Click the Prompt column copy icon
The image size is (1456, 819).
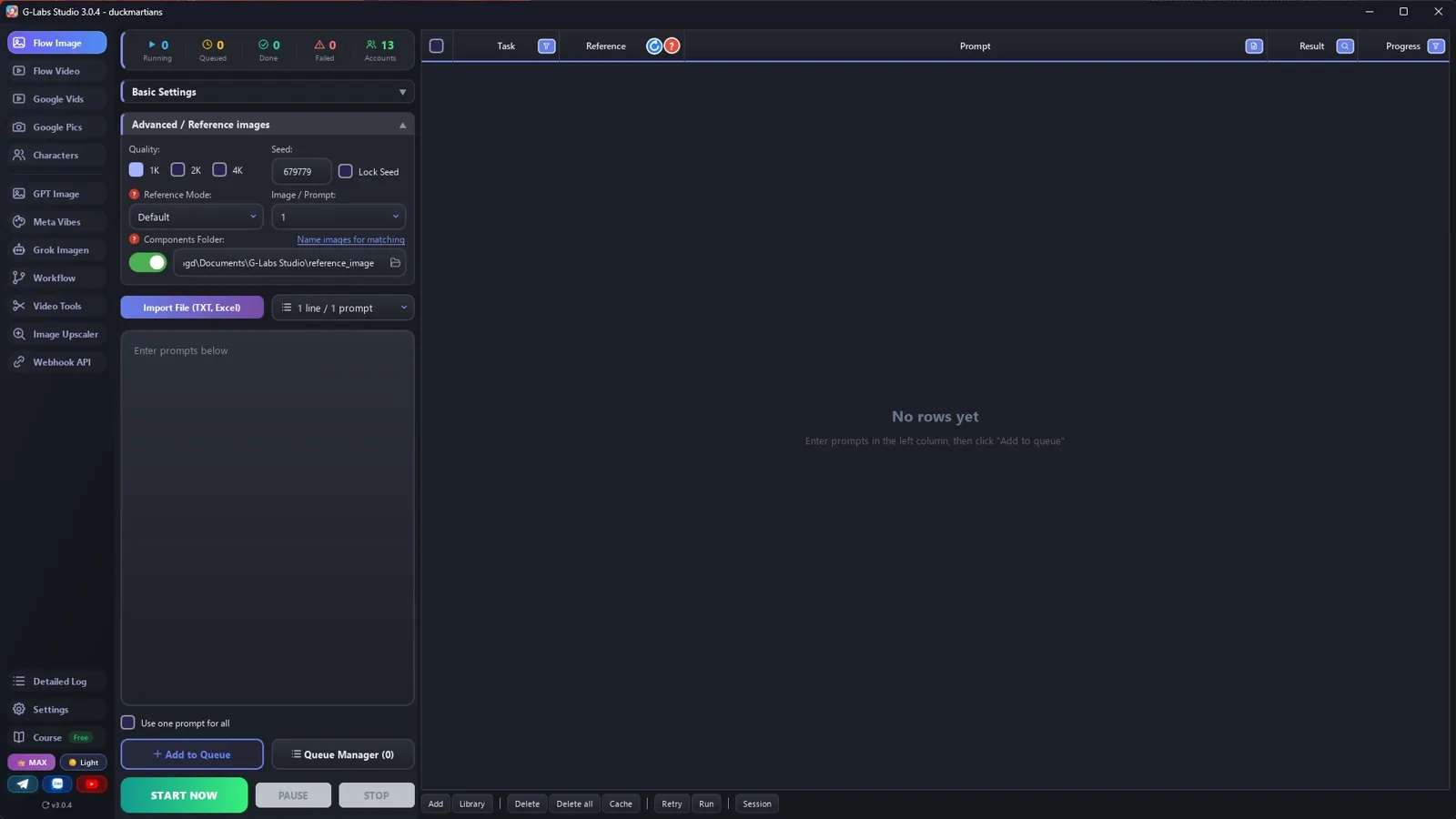(x=1253, y=46)
